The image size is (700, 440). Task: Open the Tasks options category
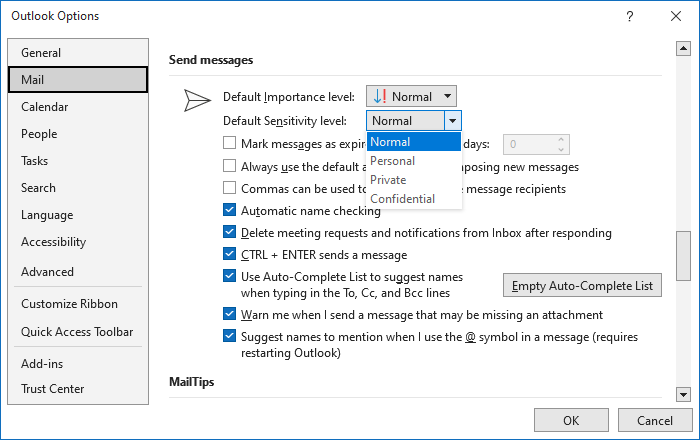point(78,161)
